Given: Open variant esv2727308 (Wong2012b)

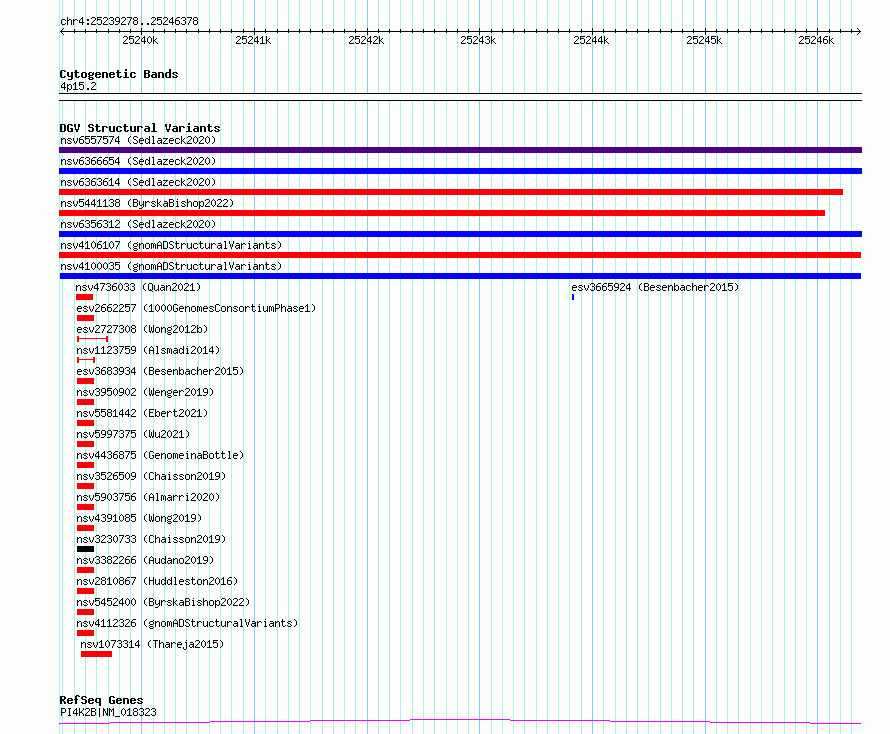Looking at the screenshot, I should click(142, 329).
